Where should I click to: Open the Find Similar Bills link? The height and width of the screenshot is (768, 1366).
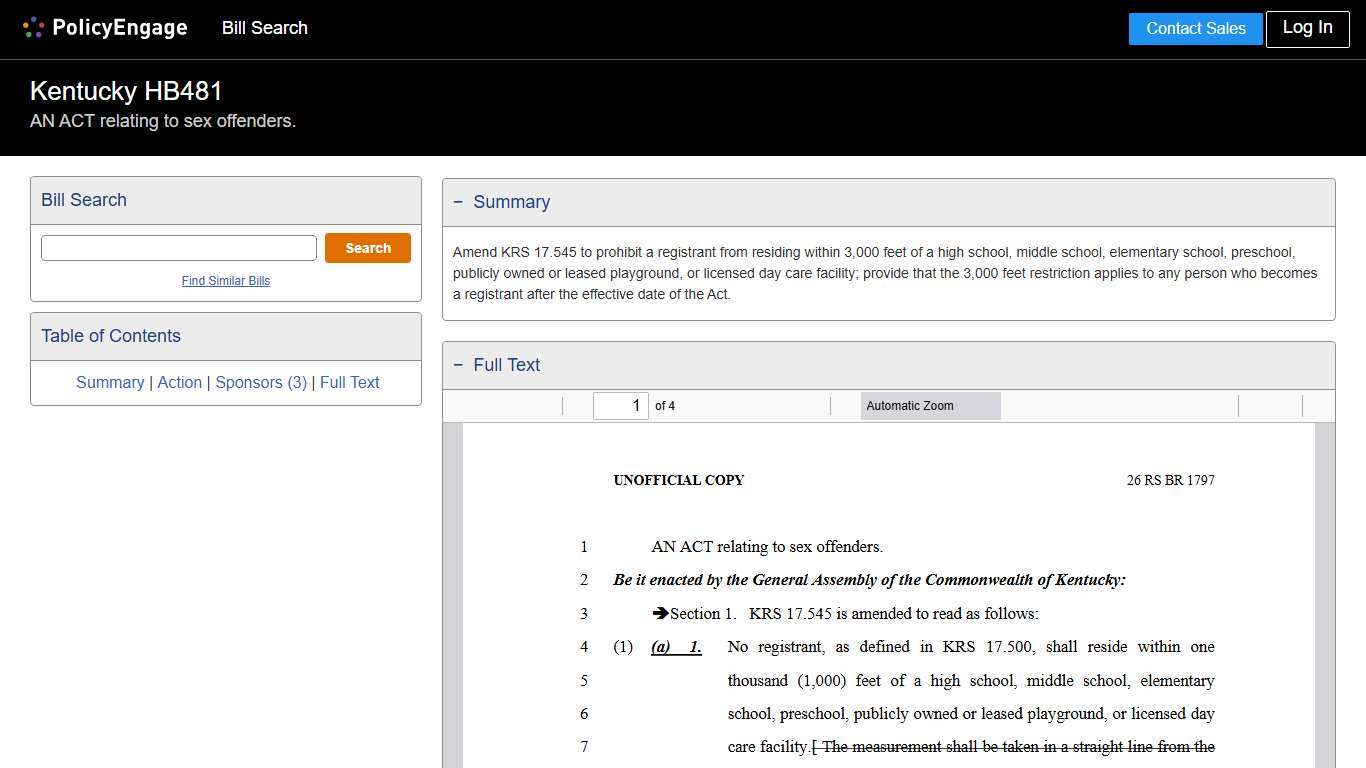tap(226, 281)
